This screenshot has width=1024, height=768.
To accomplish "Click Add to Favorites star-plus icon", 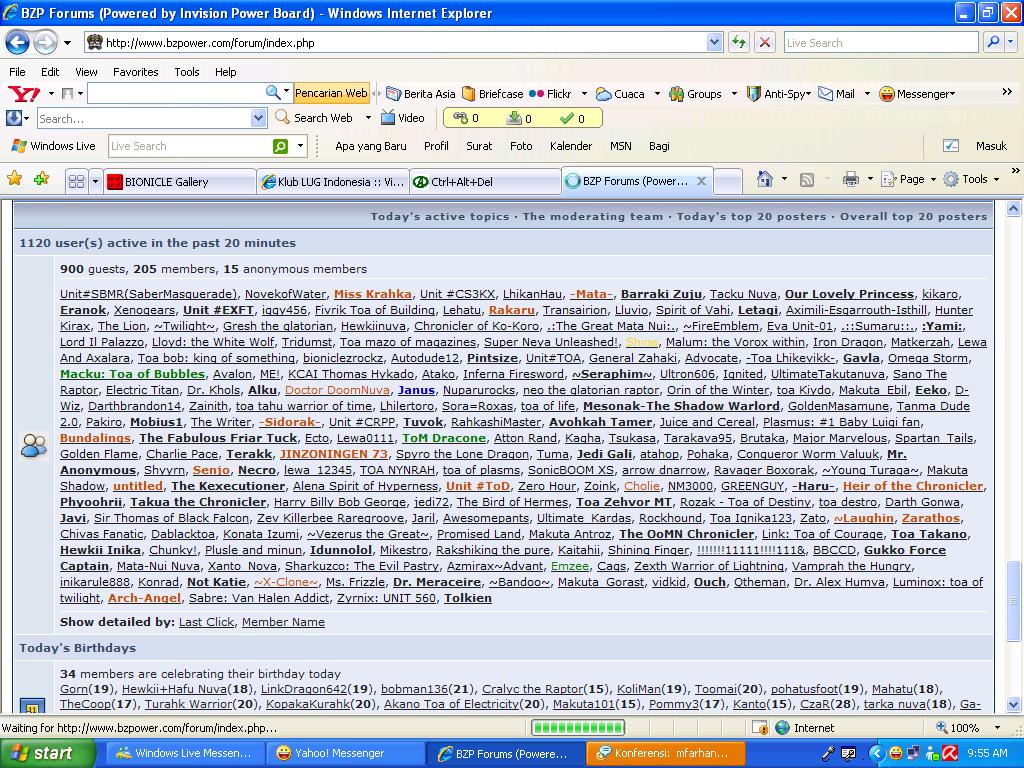I will pyautogui.click(x=41, y=178).
